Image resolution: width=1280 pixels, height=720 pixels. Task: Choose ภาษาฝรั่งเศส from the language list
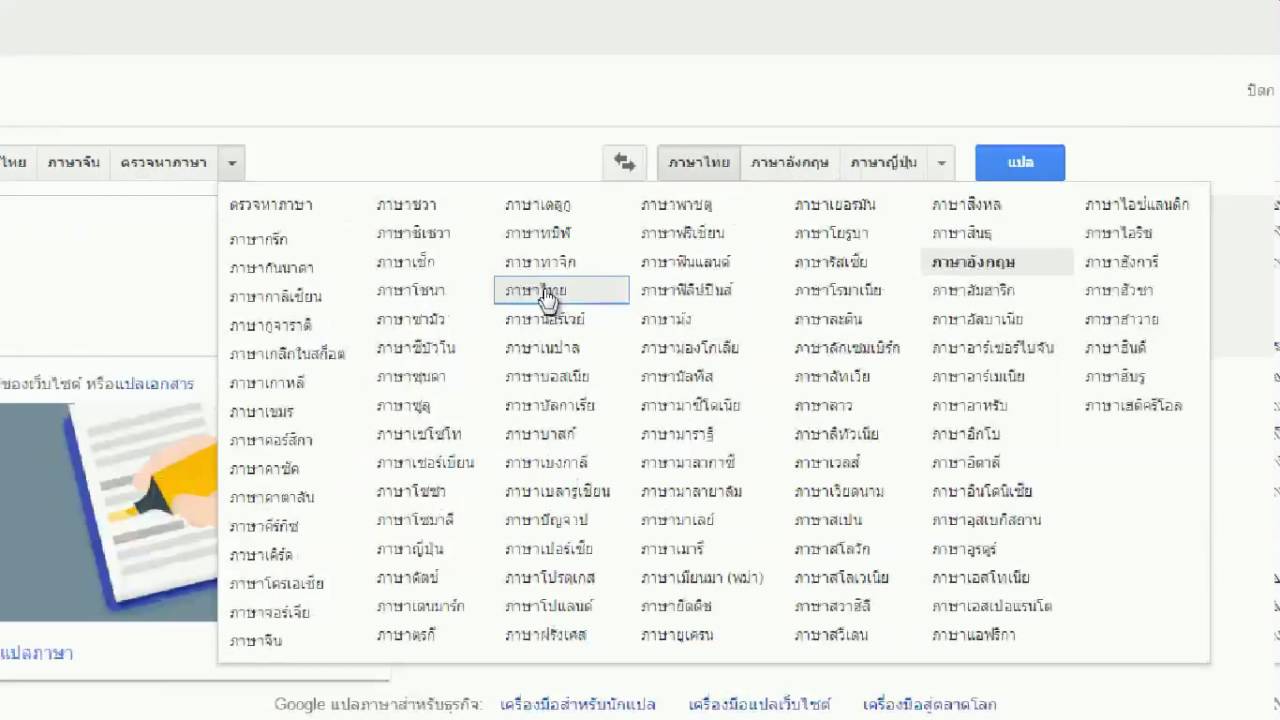coord(546,634)
